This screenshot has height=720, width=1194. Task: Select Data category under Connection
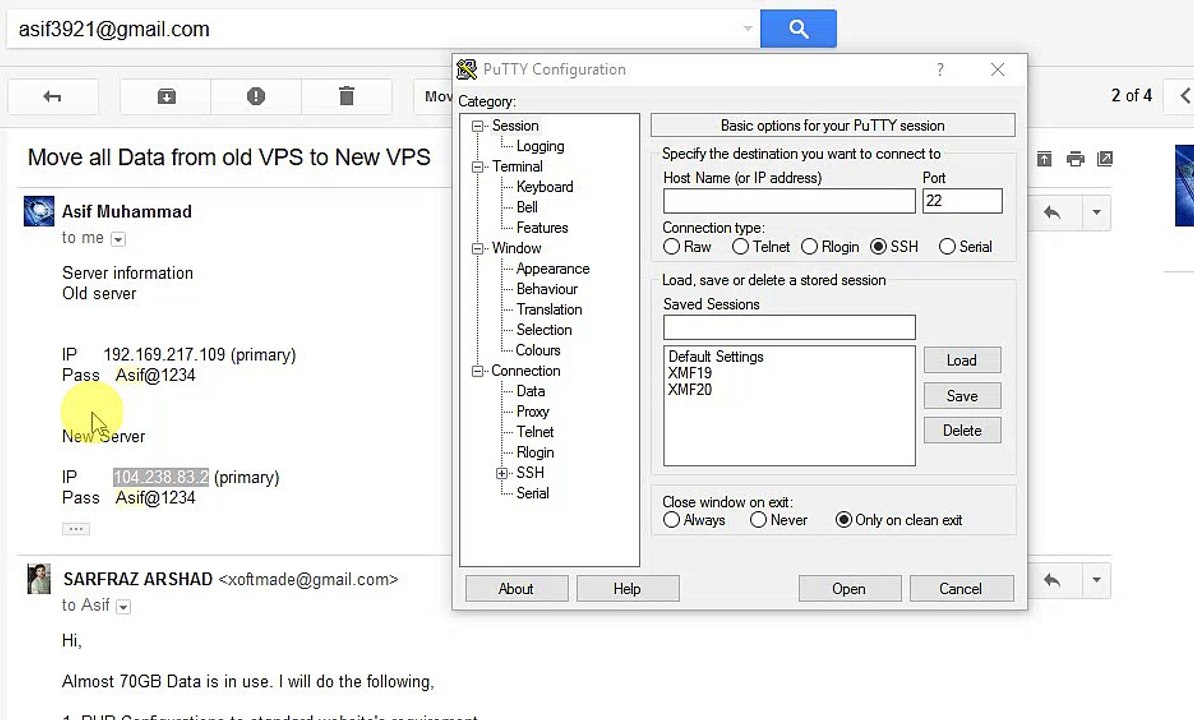[530, 391]
